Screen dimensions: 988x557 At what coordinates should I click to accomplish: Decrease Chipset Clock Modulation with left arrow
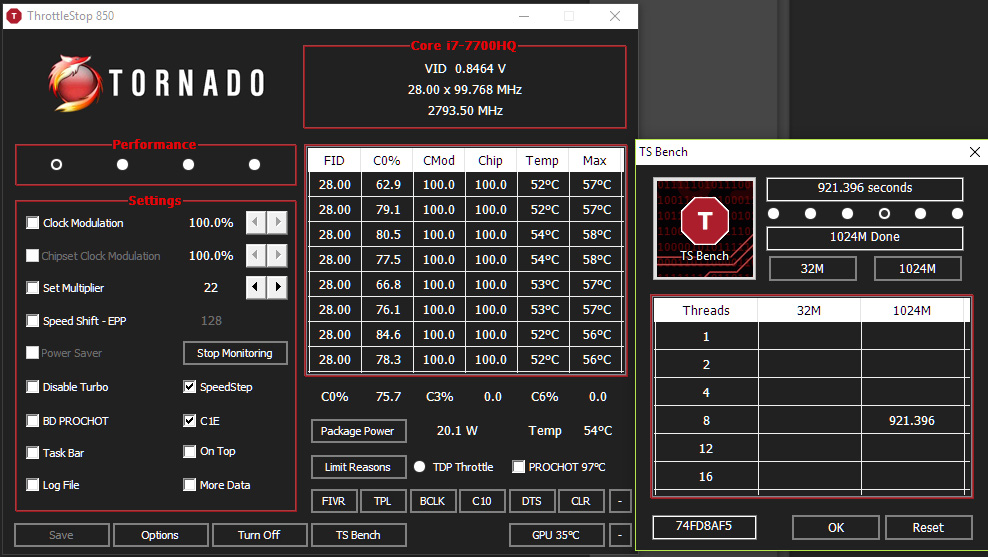tap(255, 255)
